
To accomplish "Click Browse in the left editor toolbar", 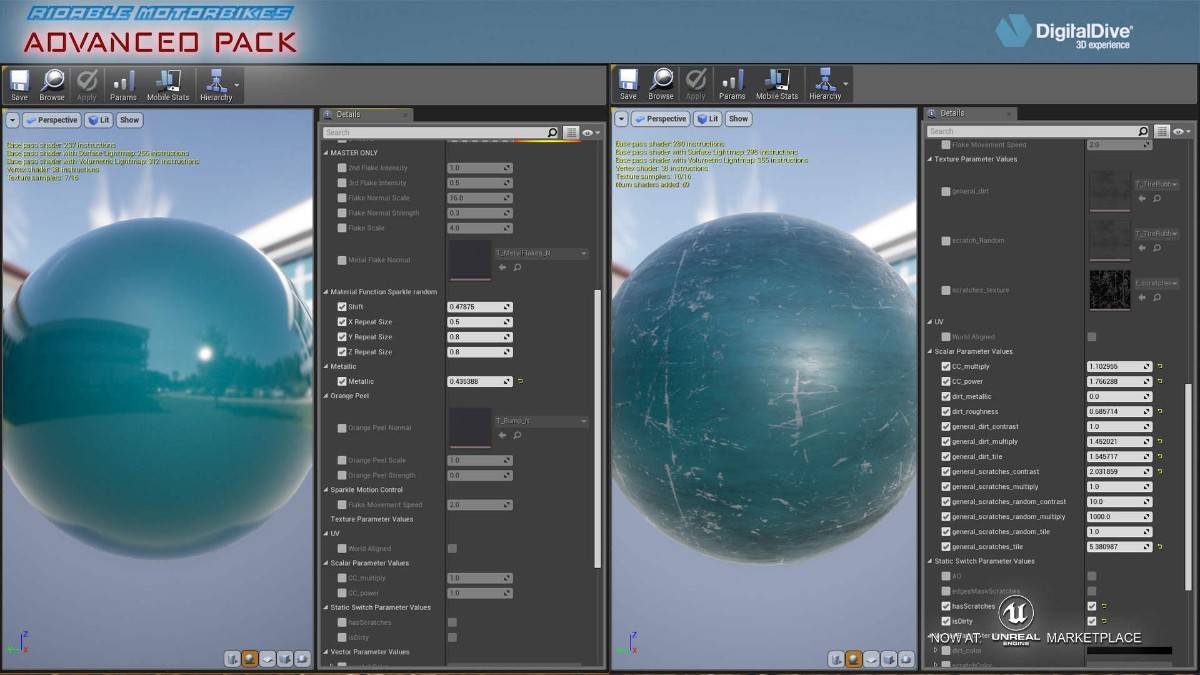I will click(x=52, y=85).
